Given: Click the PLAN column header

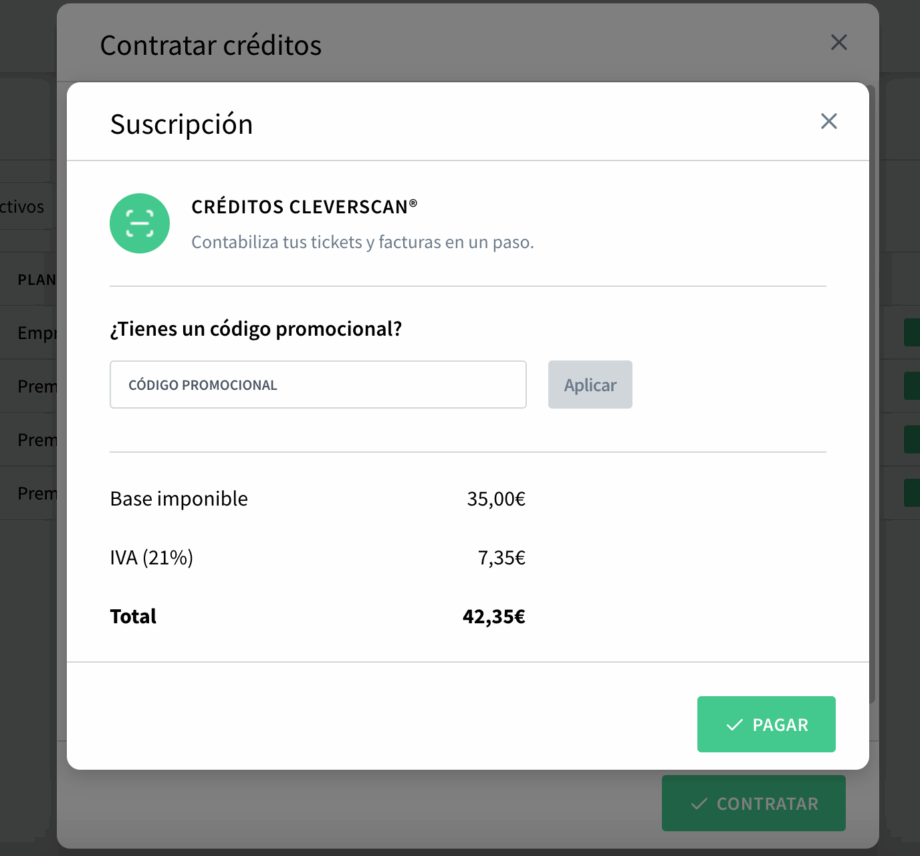Looking at the screenshot, I should click(36, 280).
